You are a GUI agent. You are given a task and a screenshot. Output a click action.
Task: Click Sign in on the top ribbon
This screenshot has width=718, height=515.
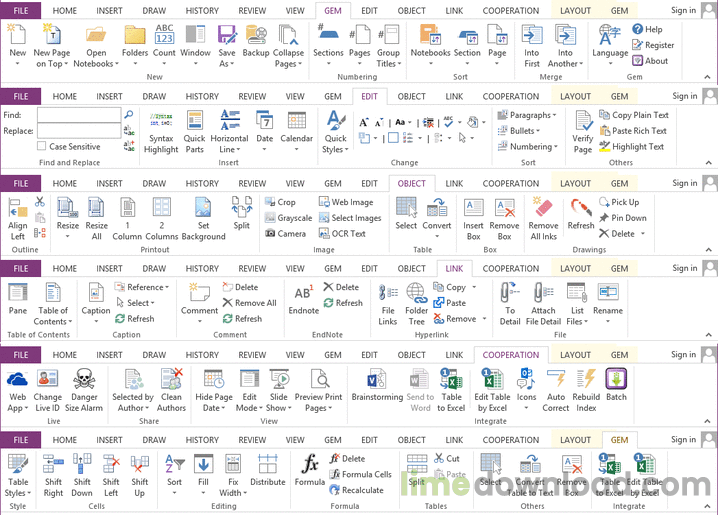click(683, 10)
